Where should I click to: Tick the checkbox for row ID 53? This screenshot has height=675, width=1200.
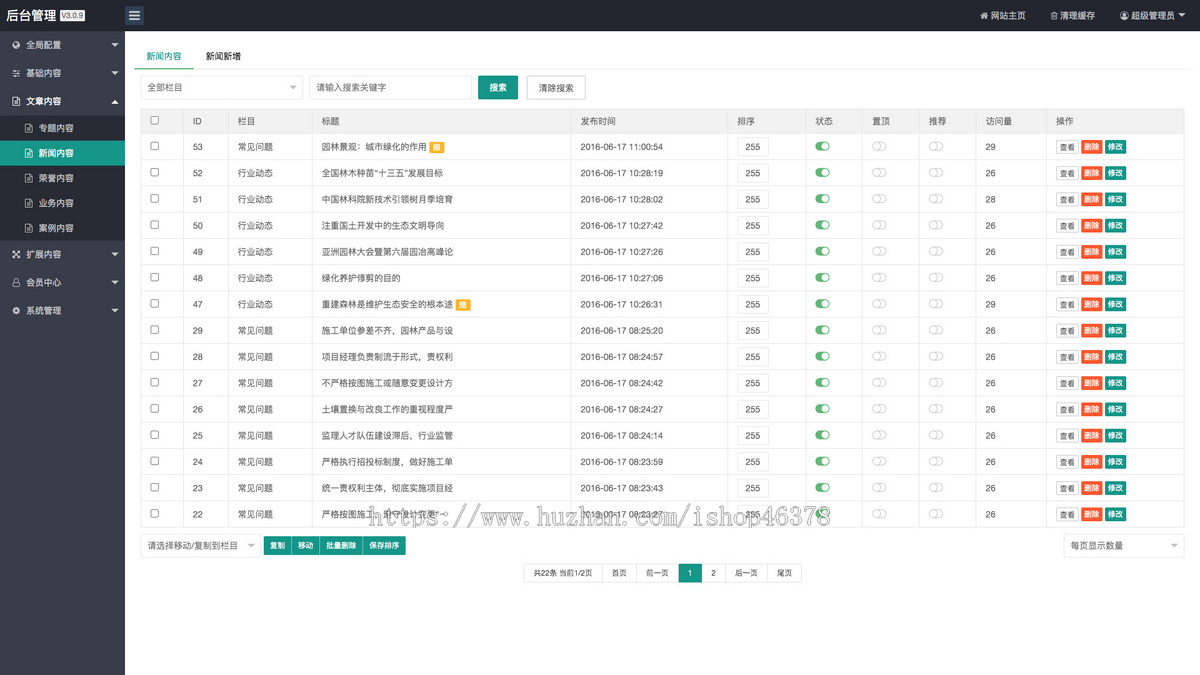click(x=154, y=146)
